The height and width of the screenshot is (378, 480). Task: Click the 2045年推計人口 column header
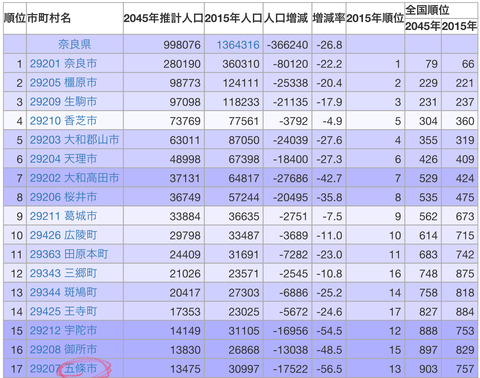(x=164, y=18)
